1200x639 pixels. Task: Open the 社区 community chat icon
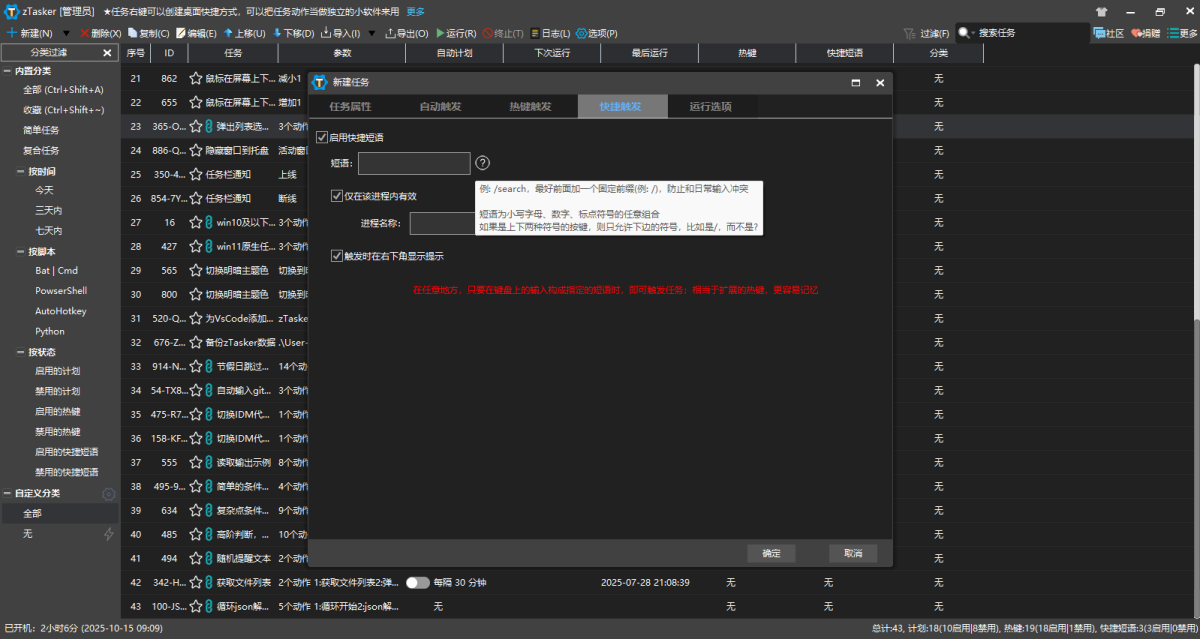pyautogui.click(x=1098, y=33)
